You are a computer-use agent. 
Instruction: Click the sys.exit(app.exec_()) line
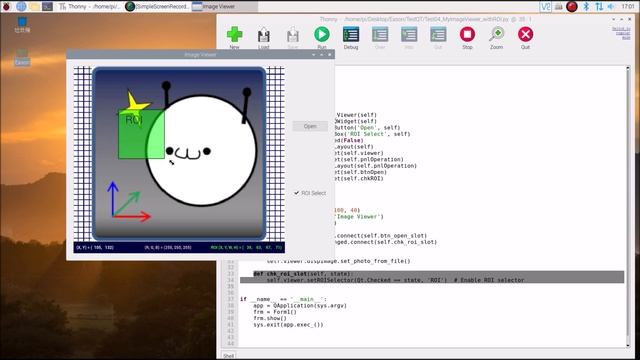coord(288,324)
